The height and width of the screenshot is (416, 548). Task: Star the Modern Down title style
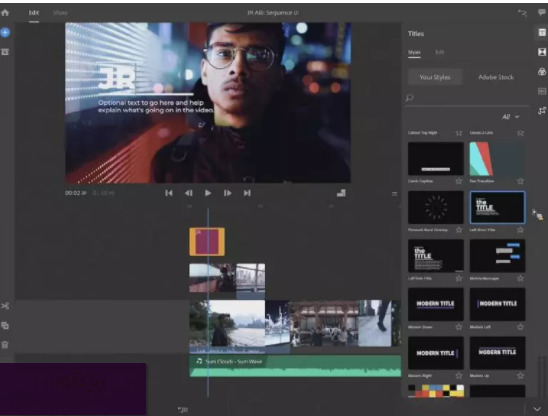tap(459, 327)
